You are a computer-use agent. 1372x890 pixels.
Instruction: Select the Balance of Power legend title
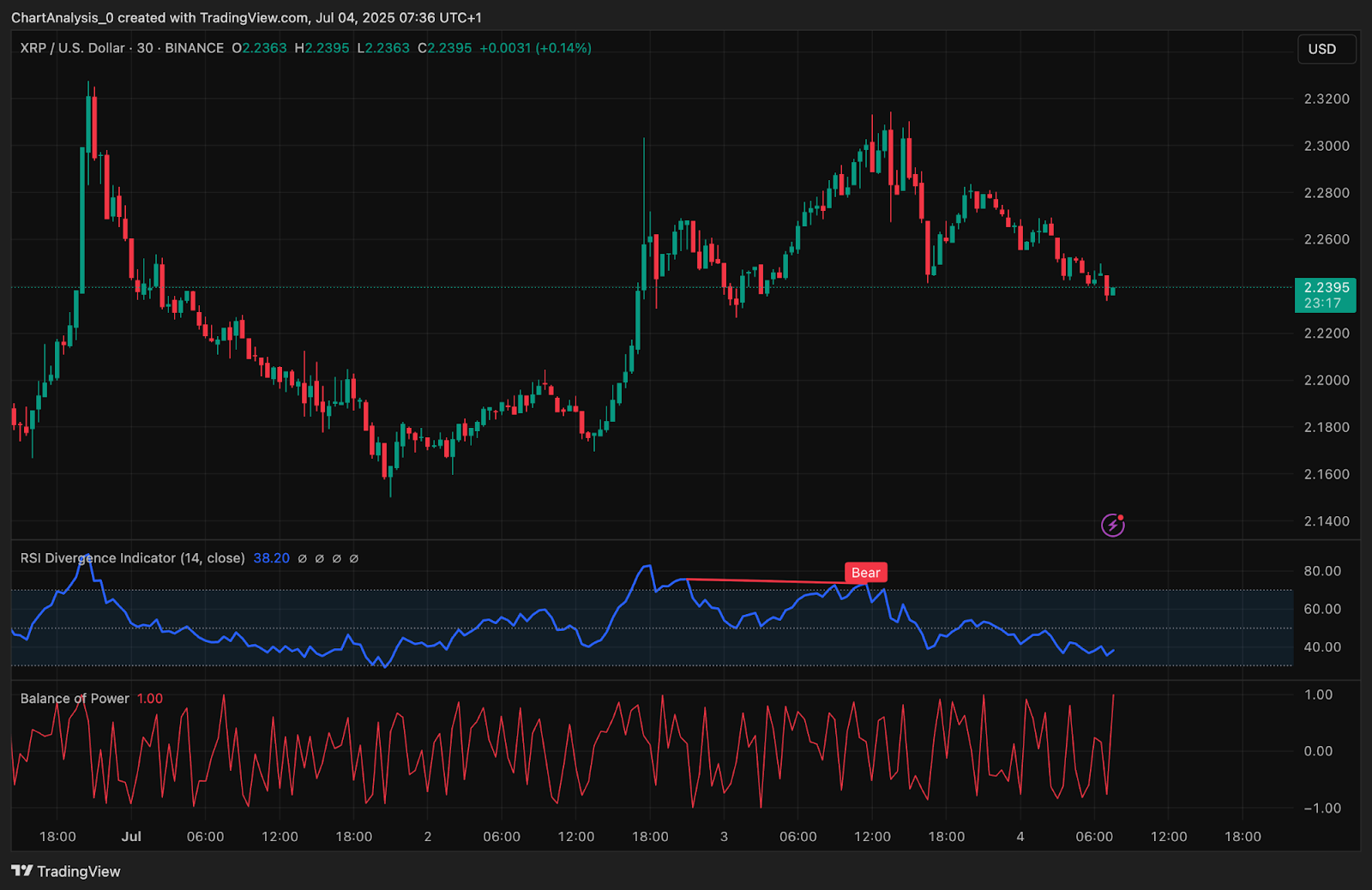click(75, 699)
